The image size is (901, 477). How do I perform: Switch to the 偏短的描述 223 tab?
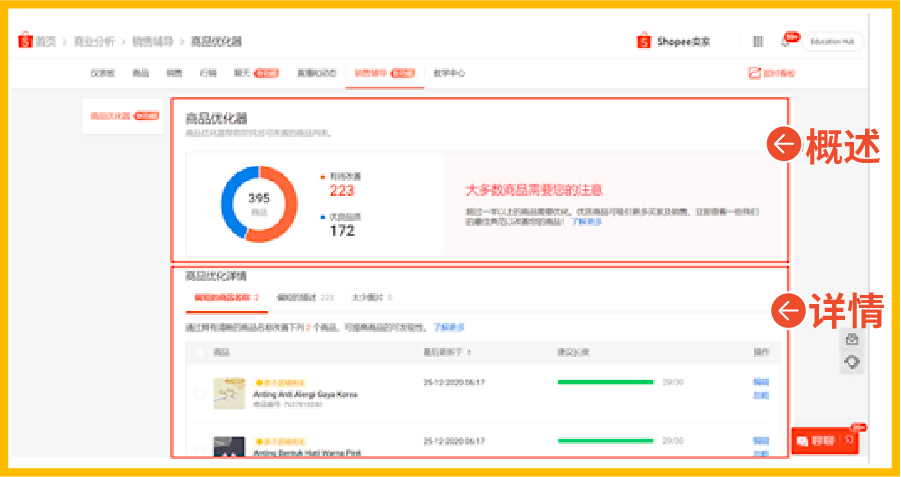(305, 298)
